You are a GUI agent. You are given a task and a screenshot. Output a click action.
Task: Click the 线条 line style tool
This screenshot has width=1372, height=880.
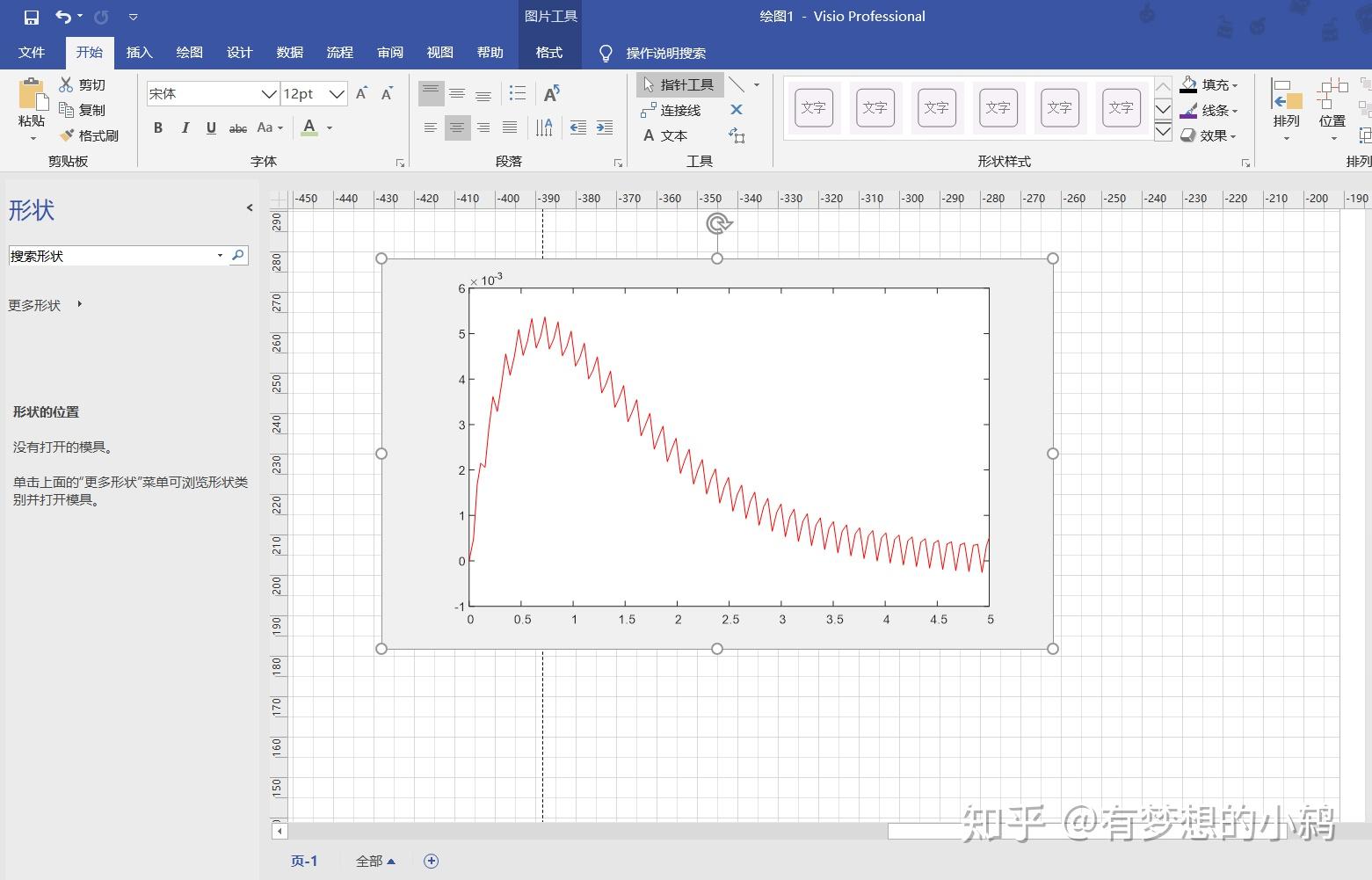[x=1213, y=110]
